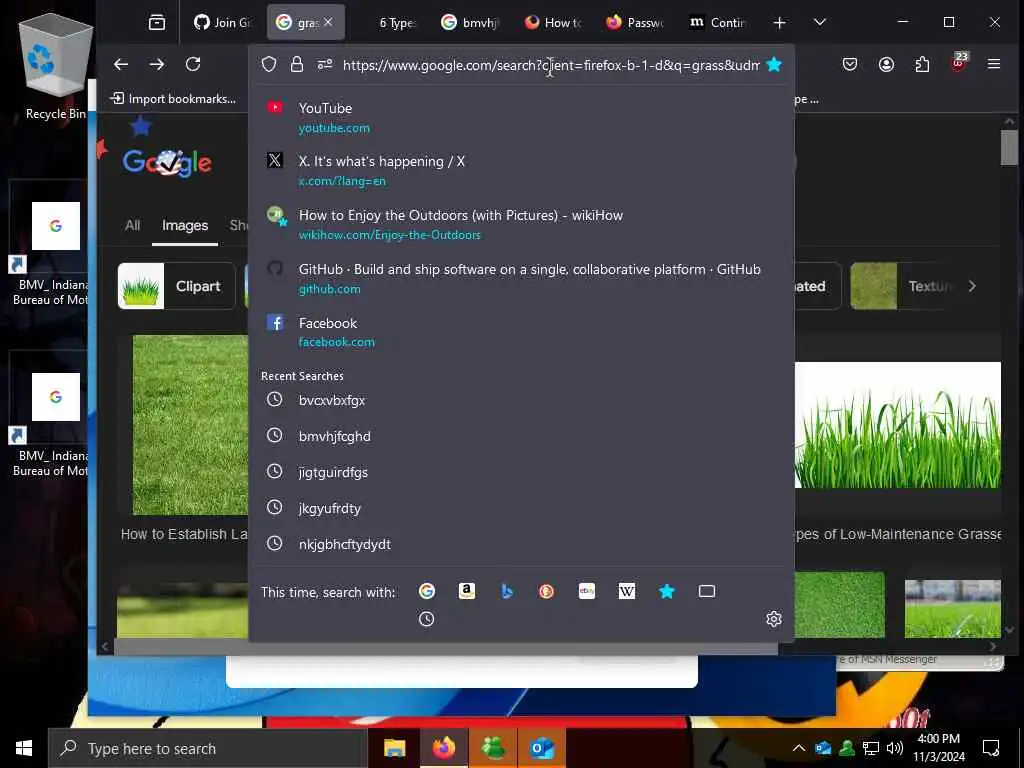1024x768 pixels.
Task: Click the uBlock extension icon with badge 23
Action: point(959,63)
